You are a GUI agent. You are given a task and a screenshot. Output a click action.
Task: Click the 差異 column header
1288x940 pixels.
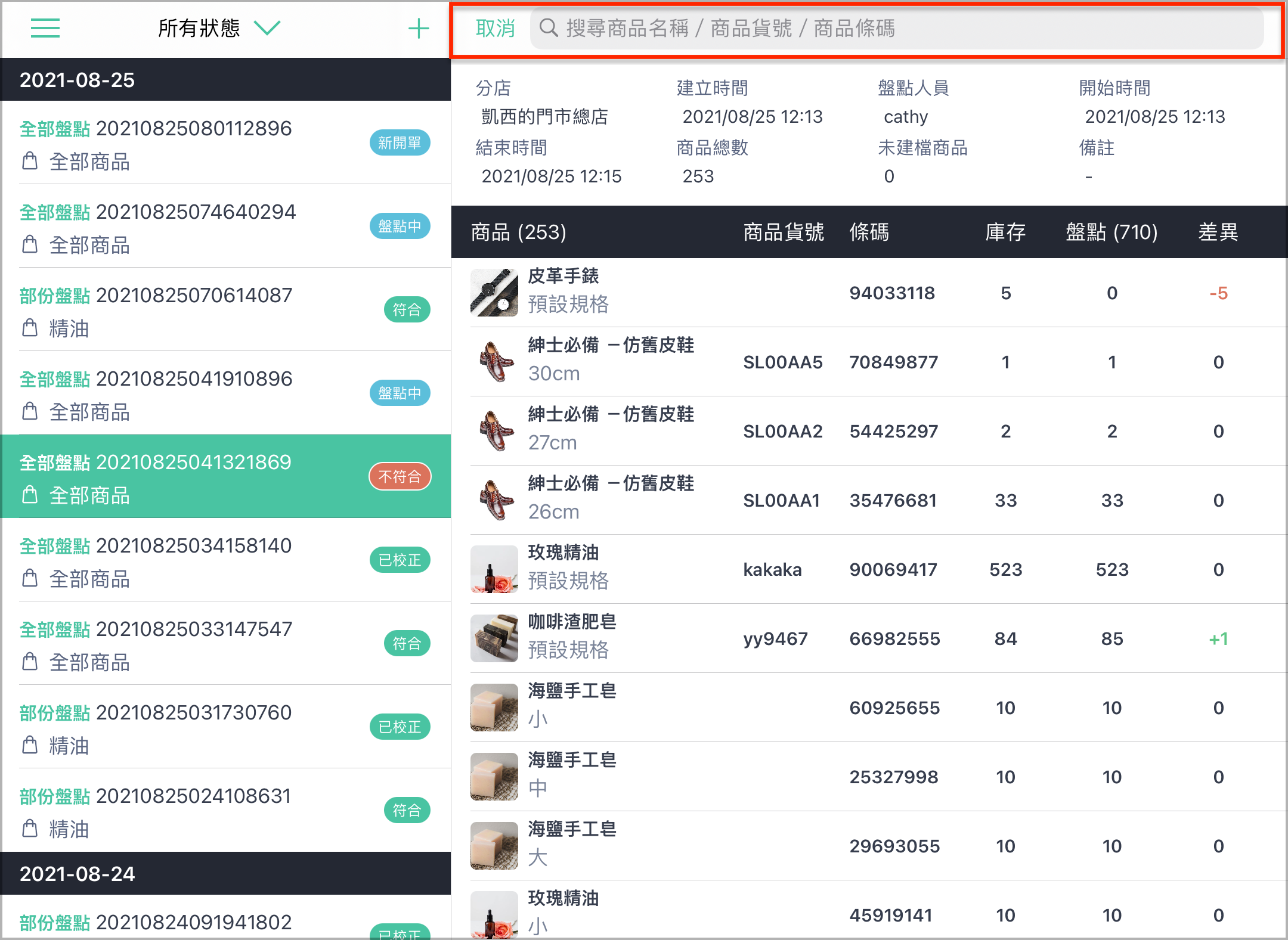pos(1218,232)
